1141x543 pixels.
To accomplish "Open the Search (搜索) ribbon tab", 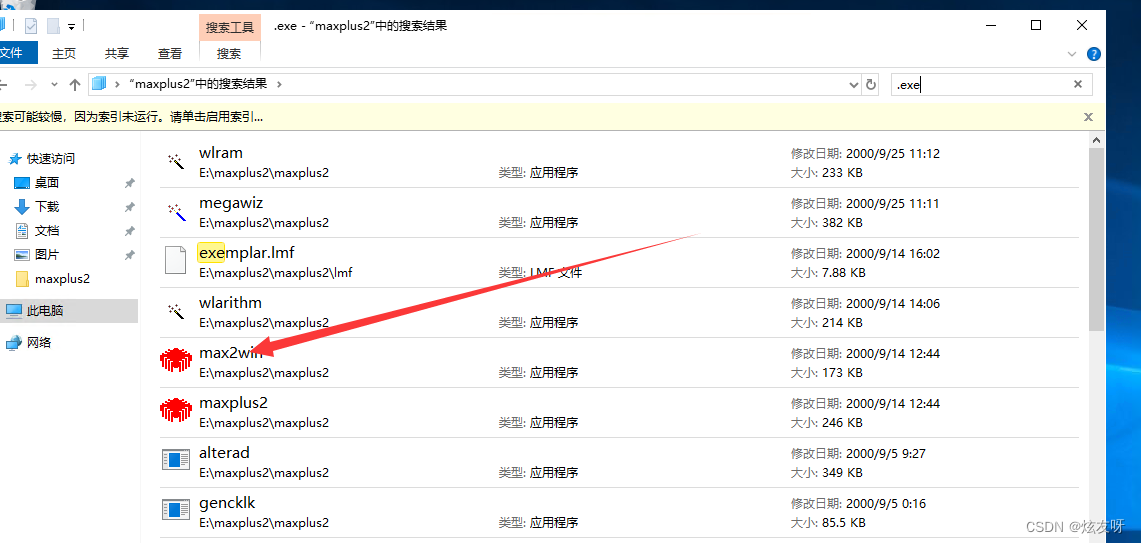I will click(x=229, y=53).
